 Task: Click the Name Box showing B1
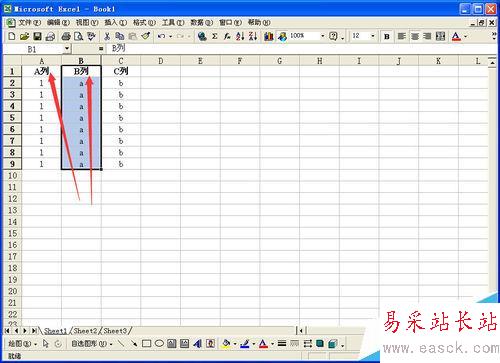coord(33,49)
